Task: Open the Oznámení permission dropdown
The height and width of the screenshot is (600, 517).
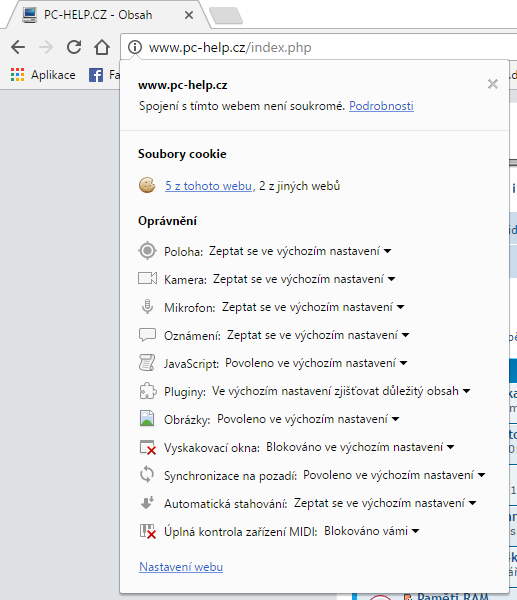Action: point(318,335)
